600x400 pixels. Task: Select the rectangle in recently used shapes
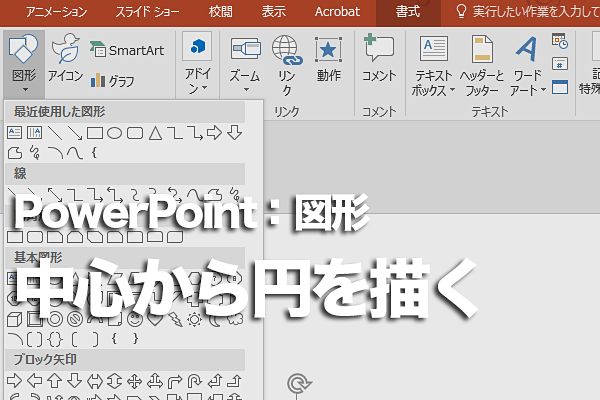(x=95, y=133)
